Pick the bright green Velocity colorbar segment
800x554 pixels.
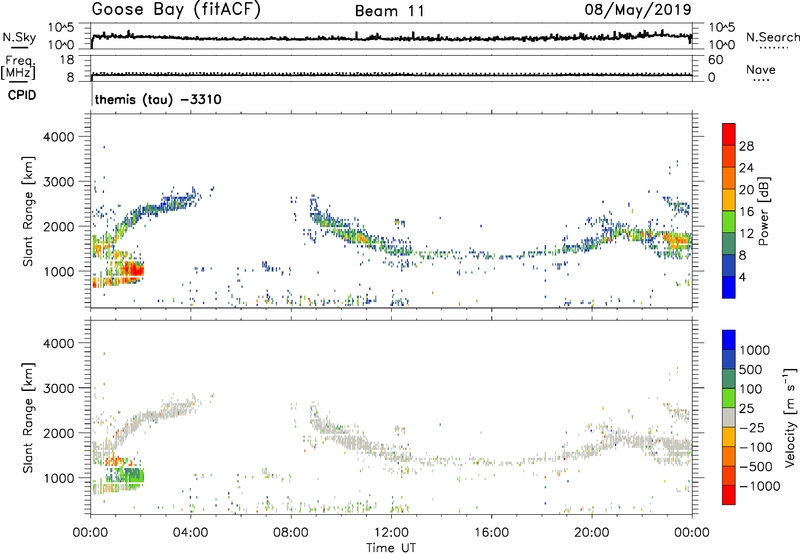[x=729, y=398]
